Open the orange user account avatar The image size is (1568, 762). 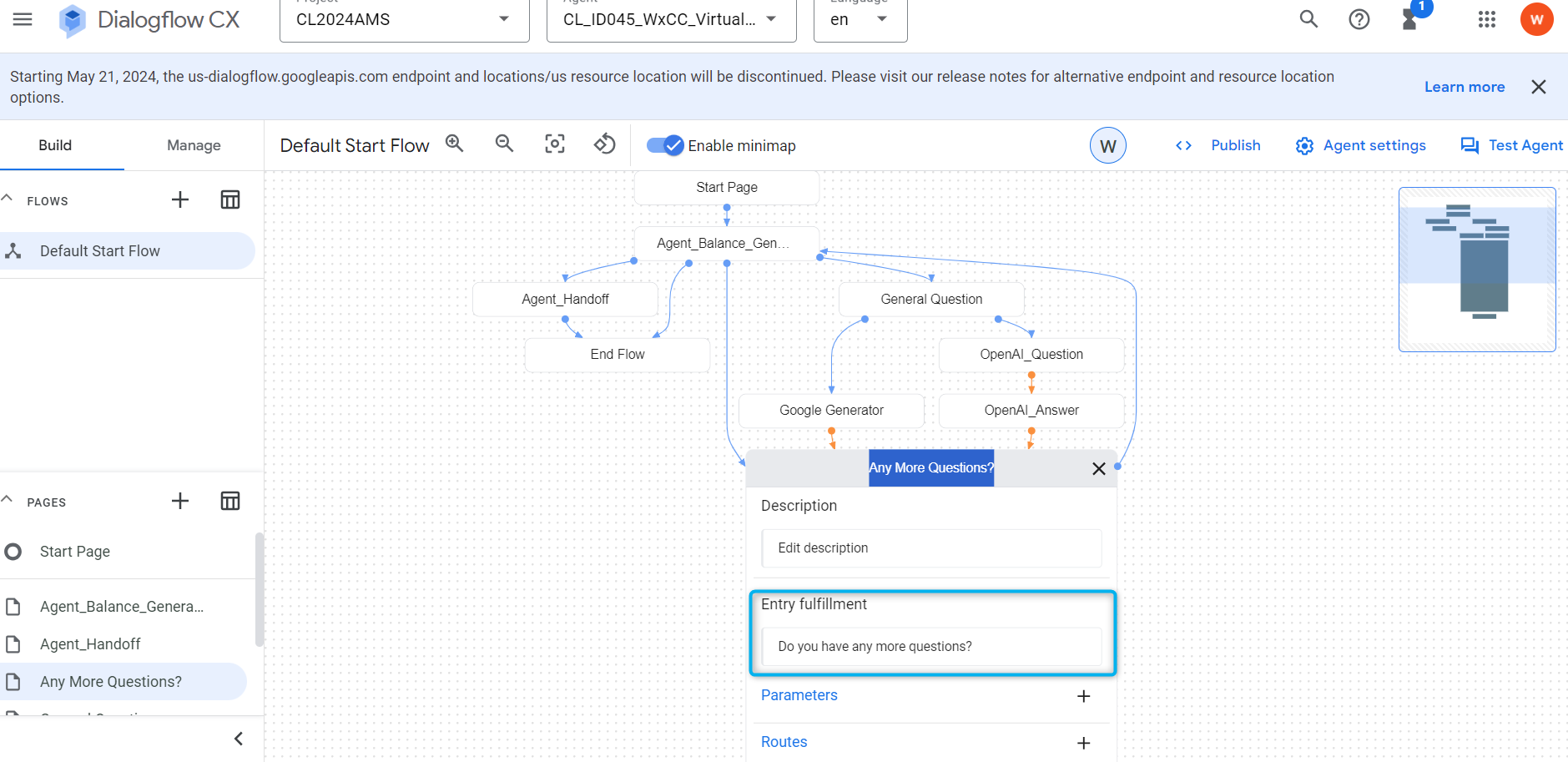(1536, 19)
